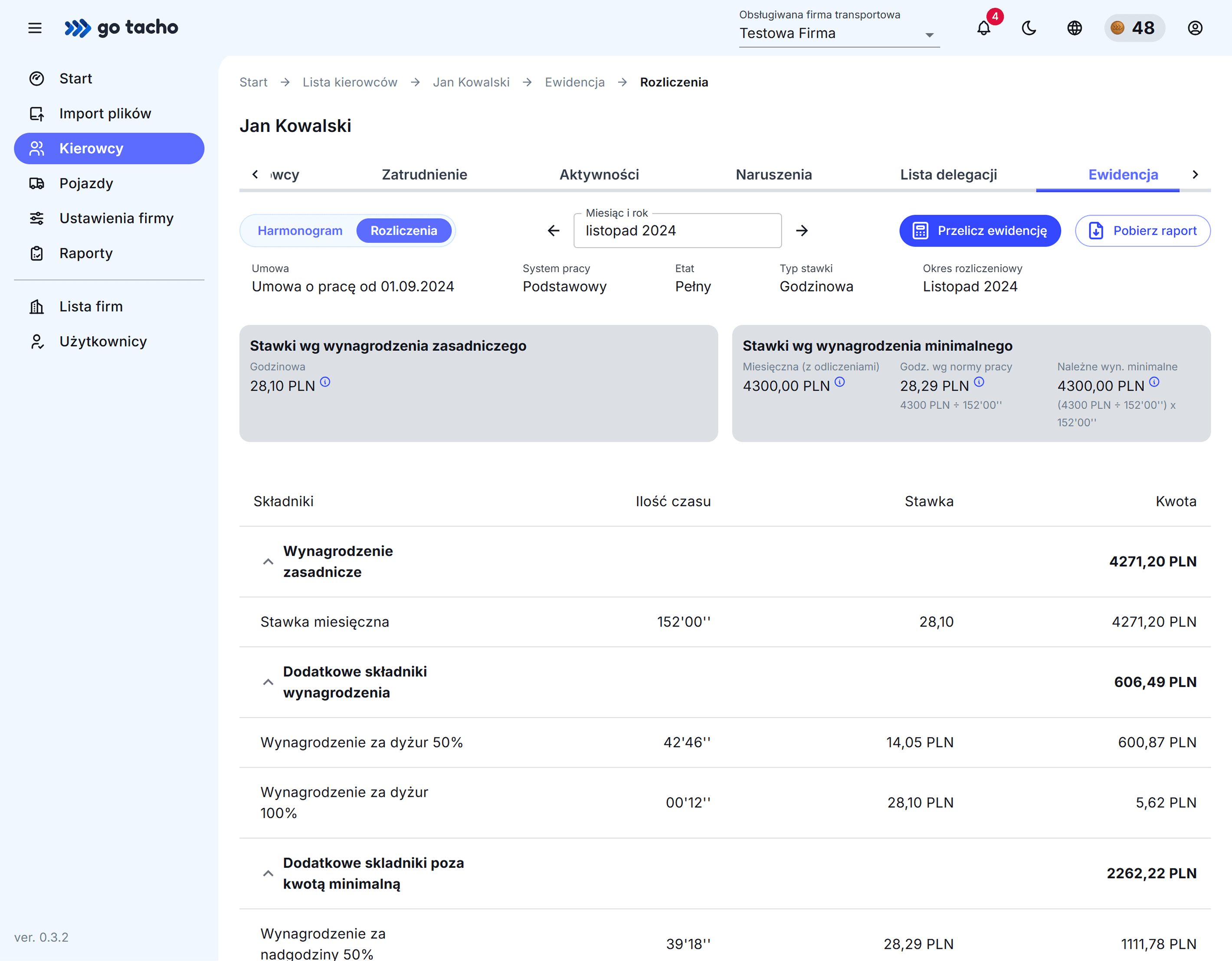Click the Miesiąc i rok field
Screen dimensions: 1232x961
(x=678, y=231)
